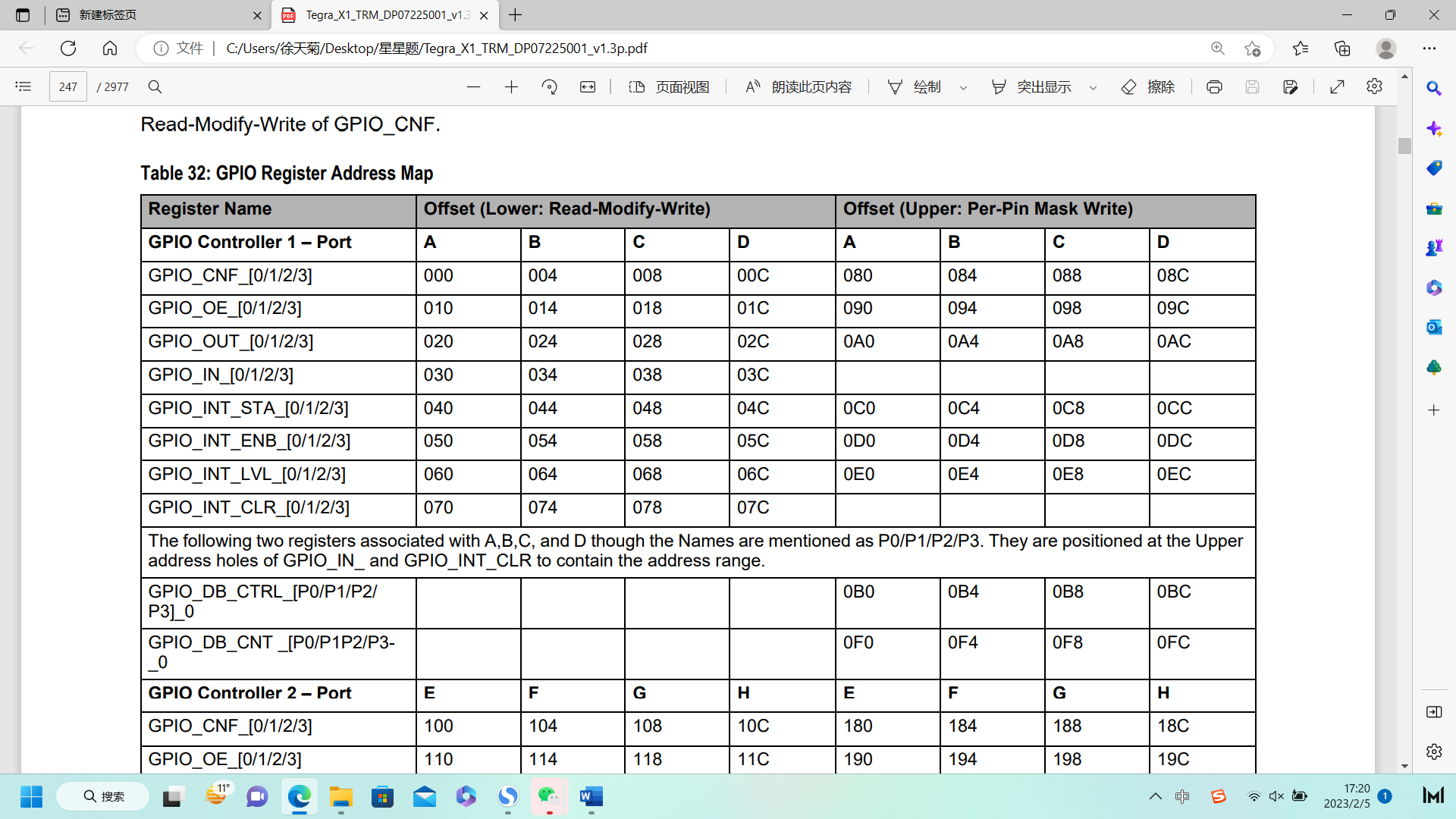The image size is (1456, 819).
Task: Open a new browser tab
Action: (516, 15)
